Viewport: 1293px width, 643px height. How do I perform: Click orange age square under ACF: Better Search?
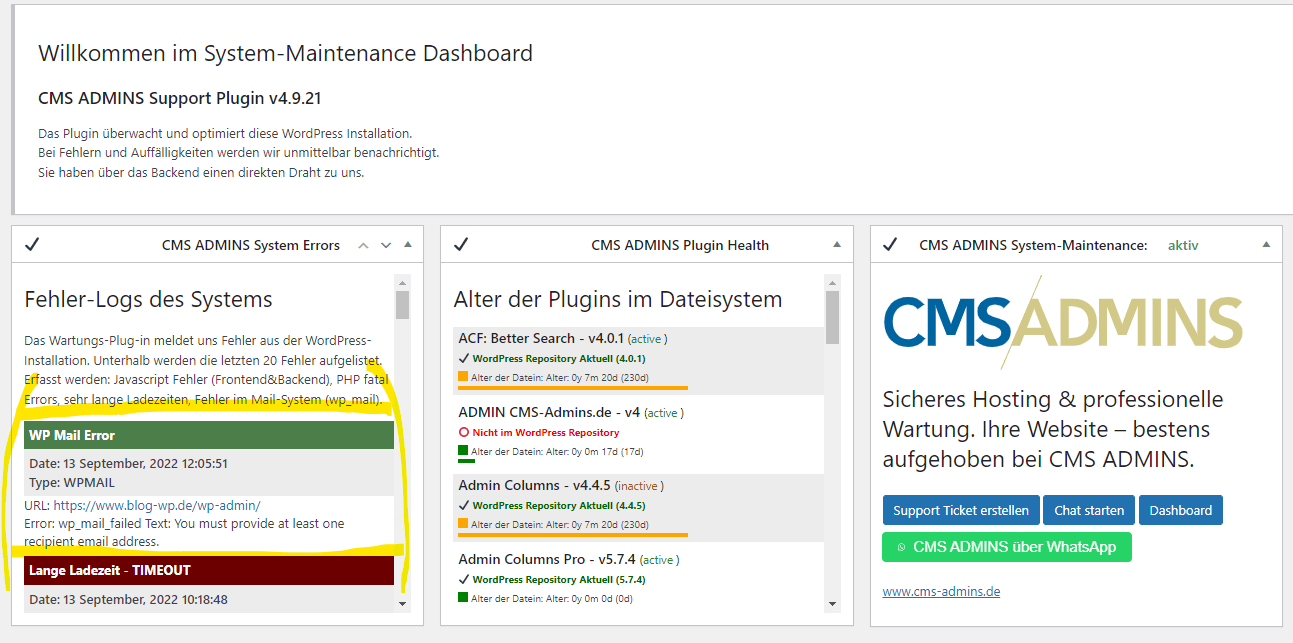[463, 377]
